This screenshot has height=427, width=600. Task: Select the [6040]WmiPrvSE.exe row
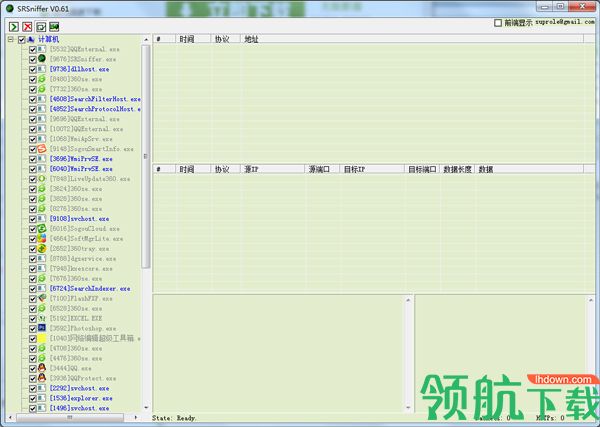[81, 169]
